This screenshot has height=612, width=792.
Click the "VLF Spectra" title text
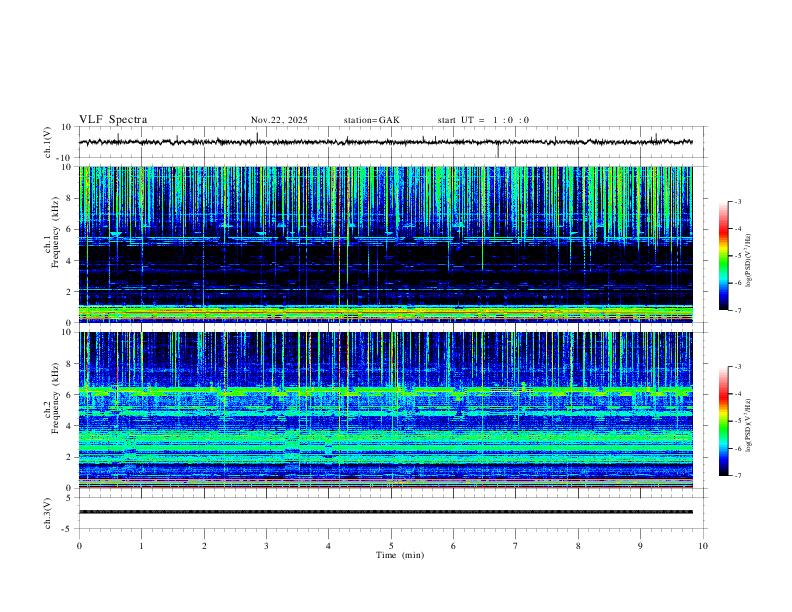(x=113, y=120)
